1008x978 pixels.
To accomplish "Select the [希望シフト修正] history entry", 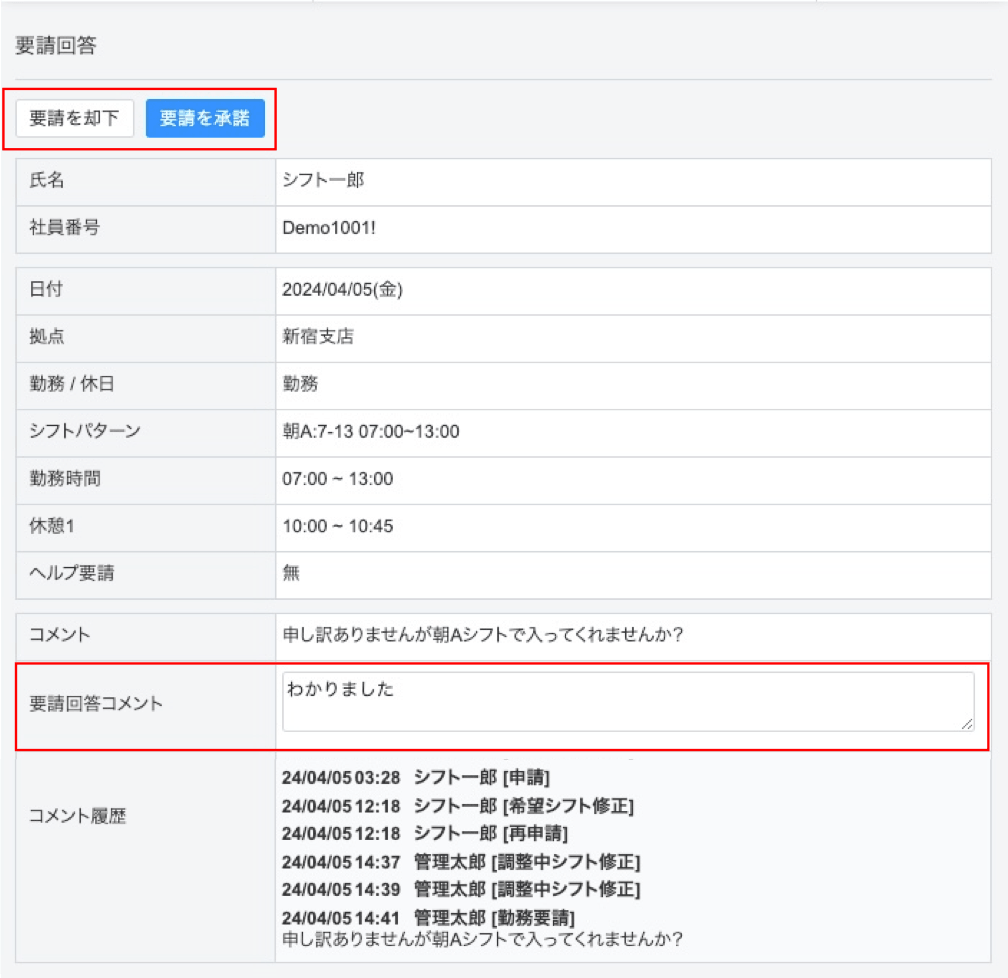I will pyautogui.click(x=458, y=806).
